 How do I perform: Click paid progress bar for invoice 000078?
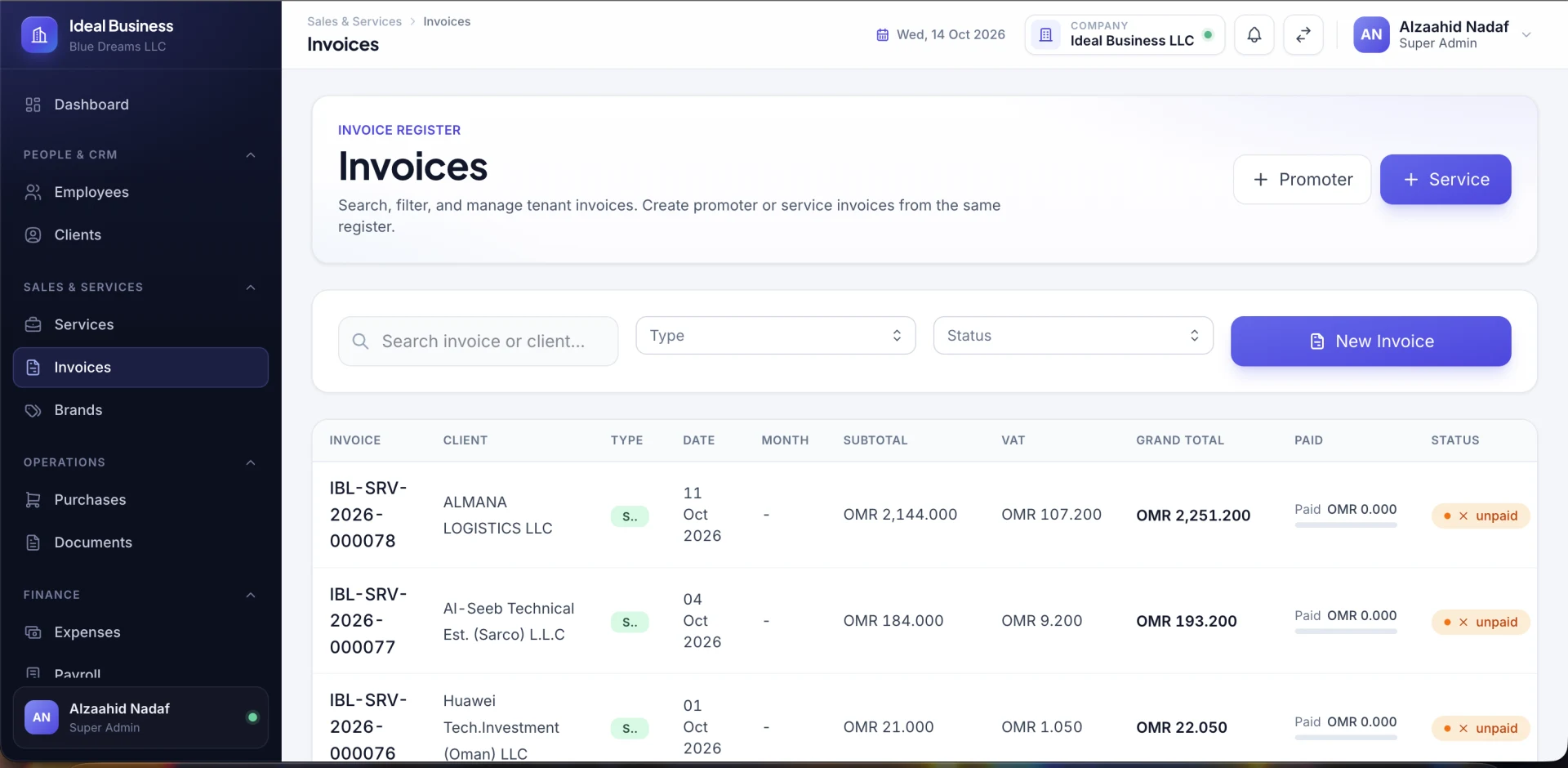[x=1346, y=525]
